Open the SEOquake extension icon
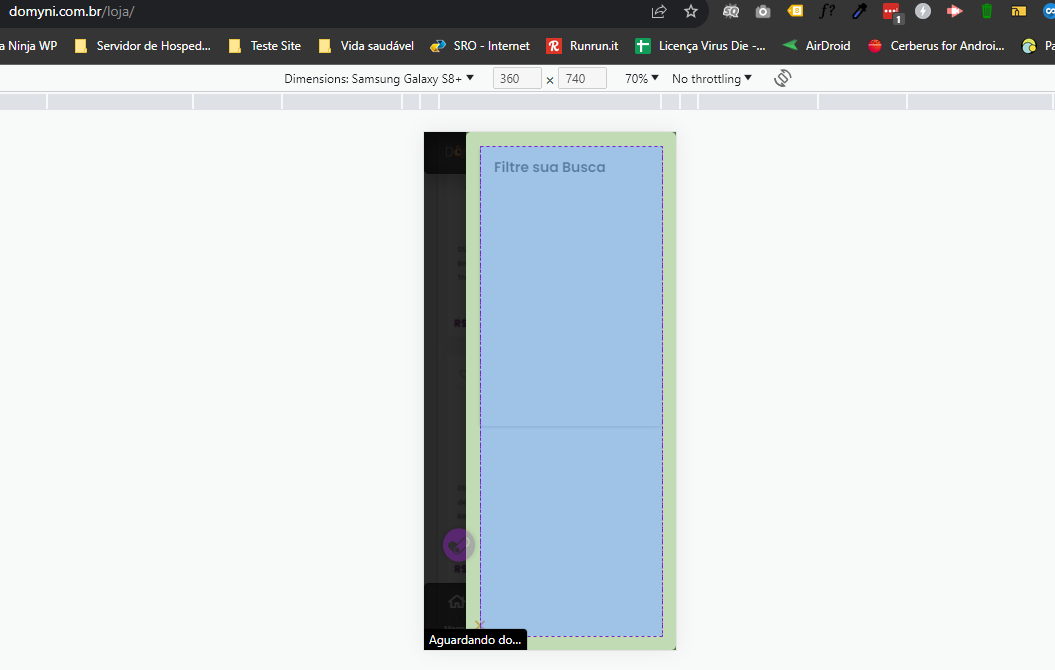The width and height of the screenshot is (1055, 670). [731, 11]
